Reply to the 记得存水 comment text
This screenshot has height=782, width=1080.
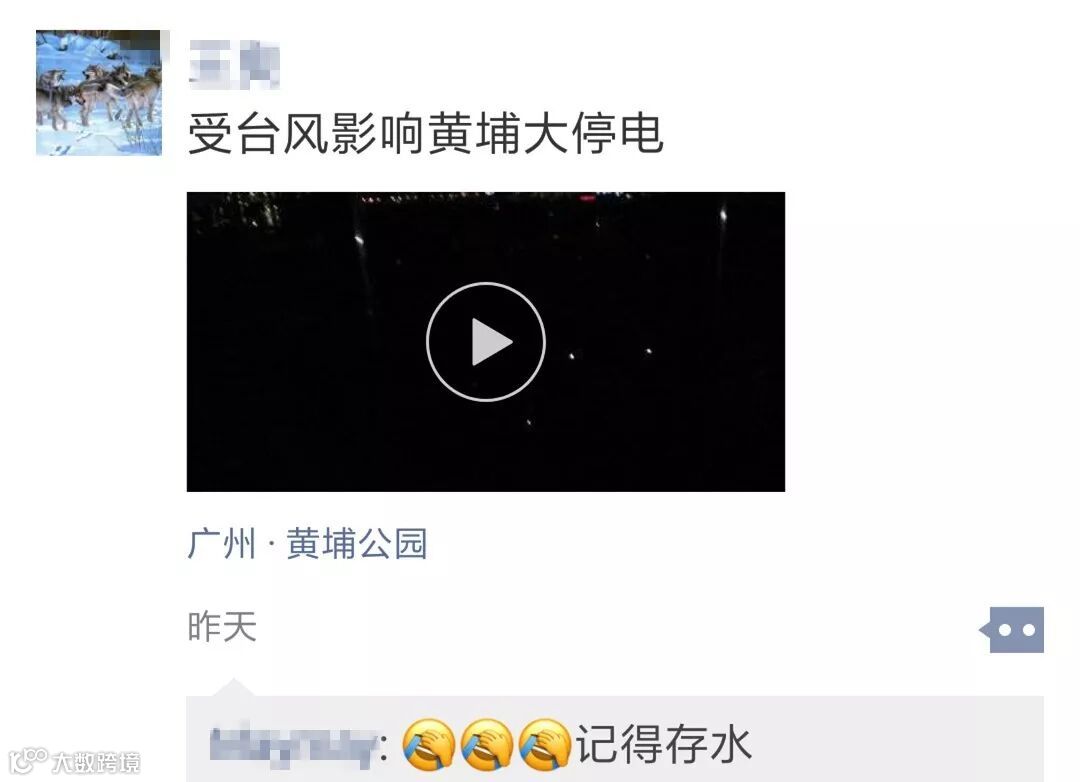point(663,745)
